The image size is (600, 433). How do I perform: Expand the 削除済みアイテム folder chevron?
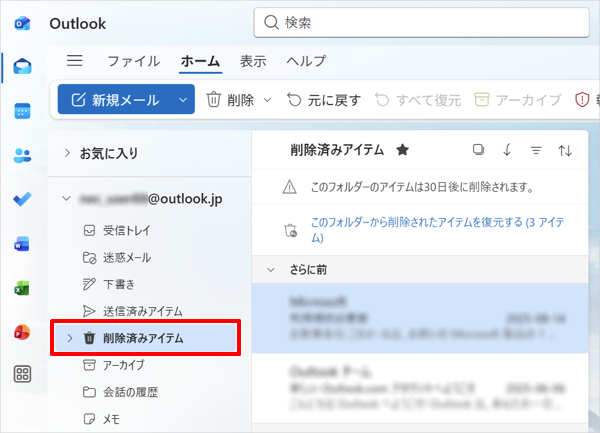[70, 338]
